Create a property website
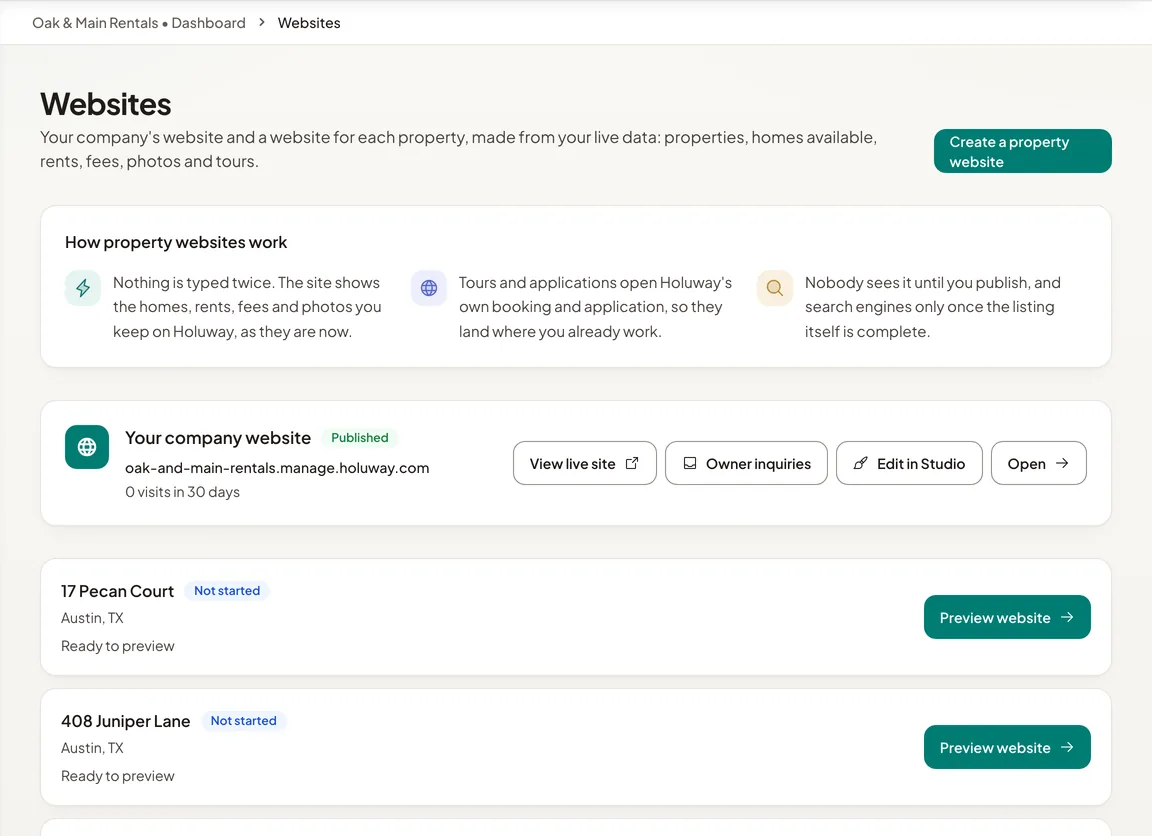 click(x=1023, y=151)
